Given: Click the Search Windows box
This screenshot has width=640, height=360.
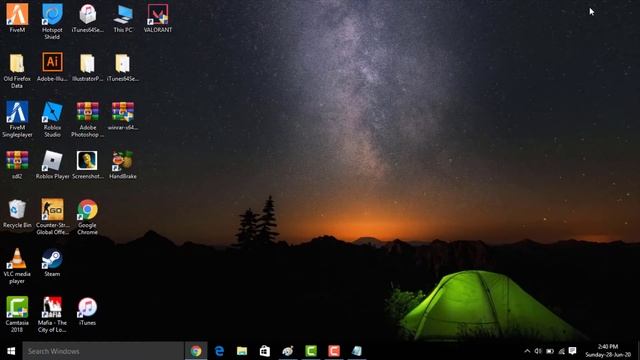Looking at the screenshot, I should 103,351.
